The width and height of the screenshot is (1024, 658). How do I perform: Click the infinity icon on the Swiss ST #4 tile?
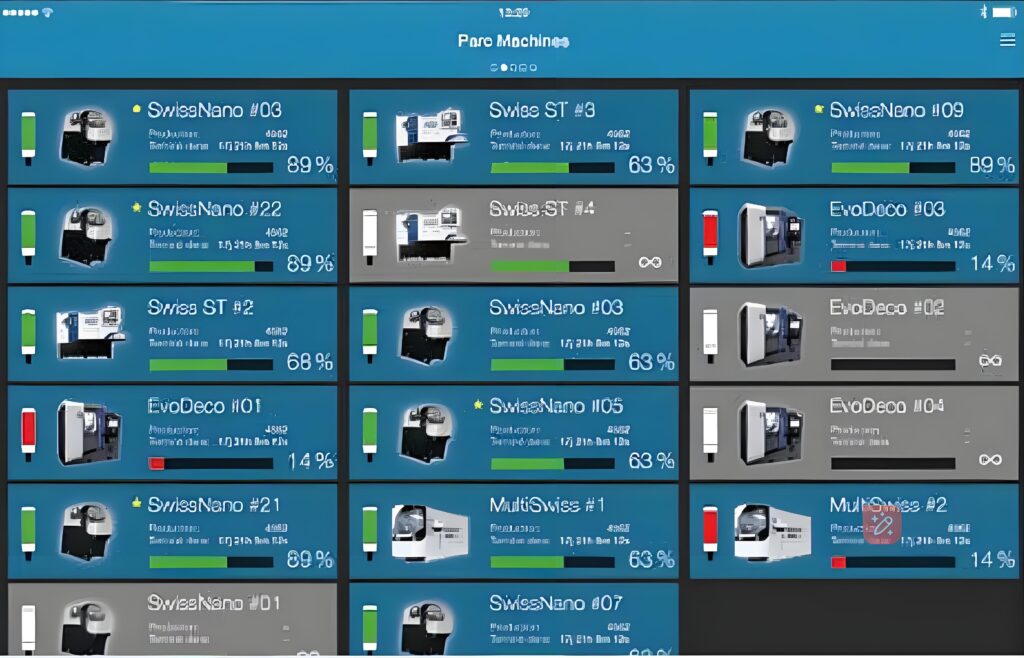coord(650,262)
